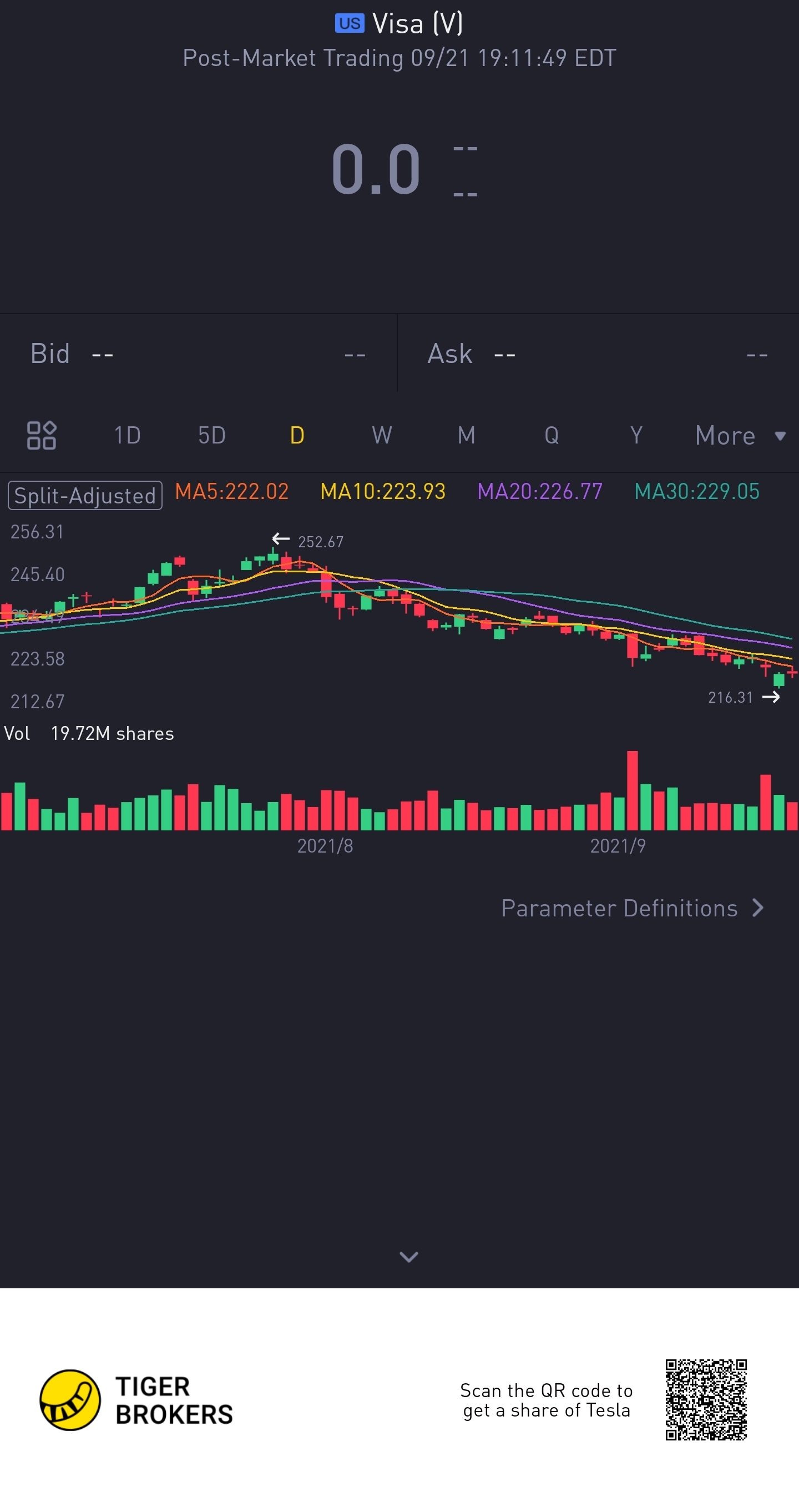Tap the 212.67 price axis label
The width and height of the screenshot is (799, 1512).
[x=38, y=702]
